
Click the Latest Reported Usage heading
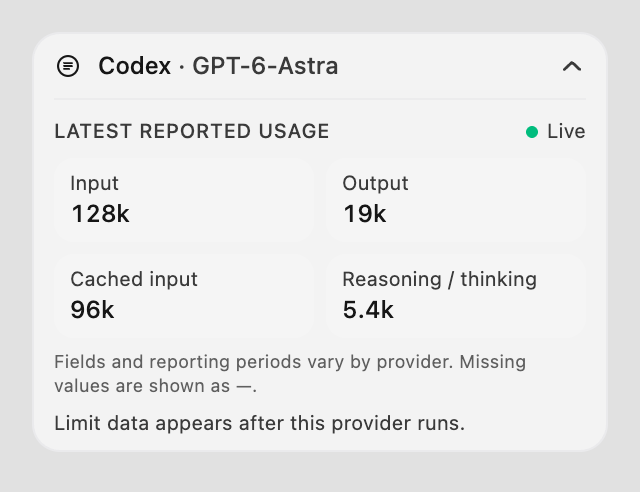[192, 131]
